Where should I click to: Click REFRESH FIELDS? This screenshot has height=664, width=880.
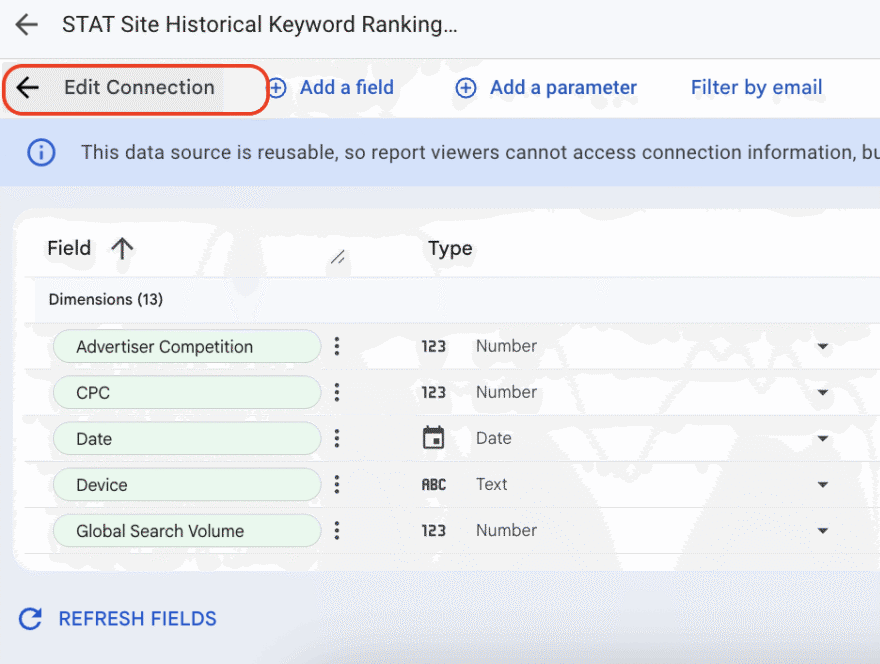point(118,619)
